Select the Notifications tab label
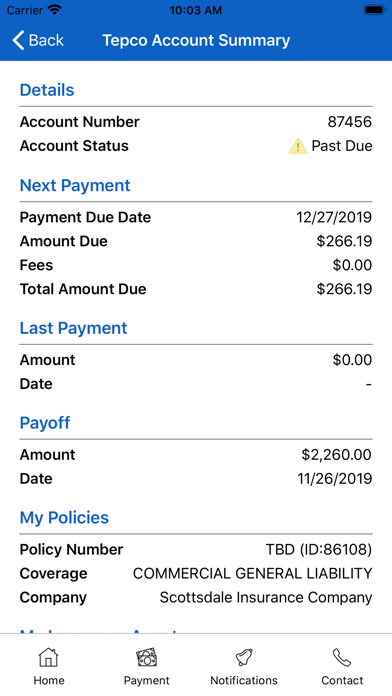The height and width of the screenshot is (696, 392). point(244,680)
